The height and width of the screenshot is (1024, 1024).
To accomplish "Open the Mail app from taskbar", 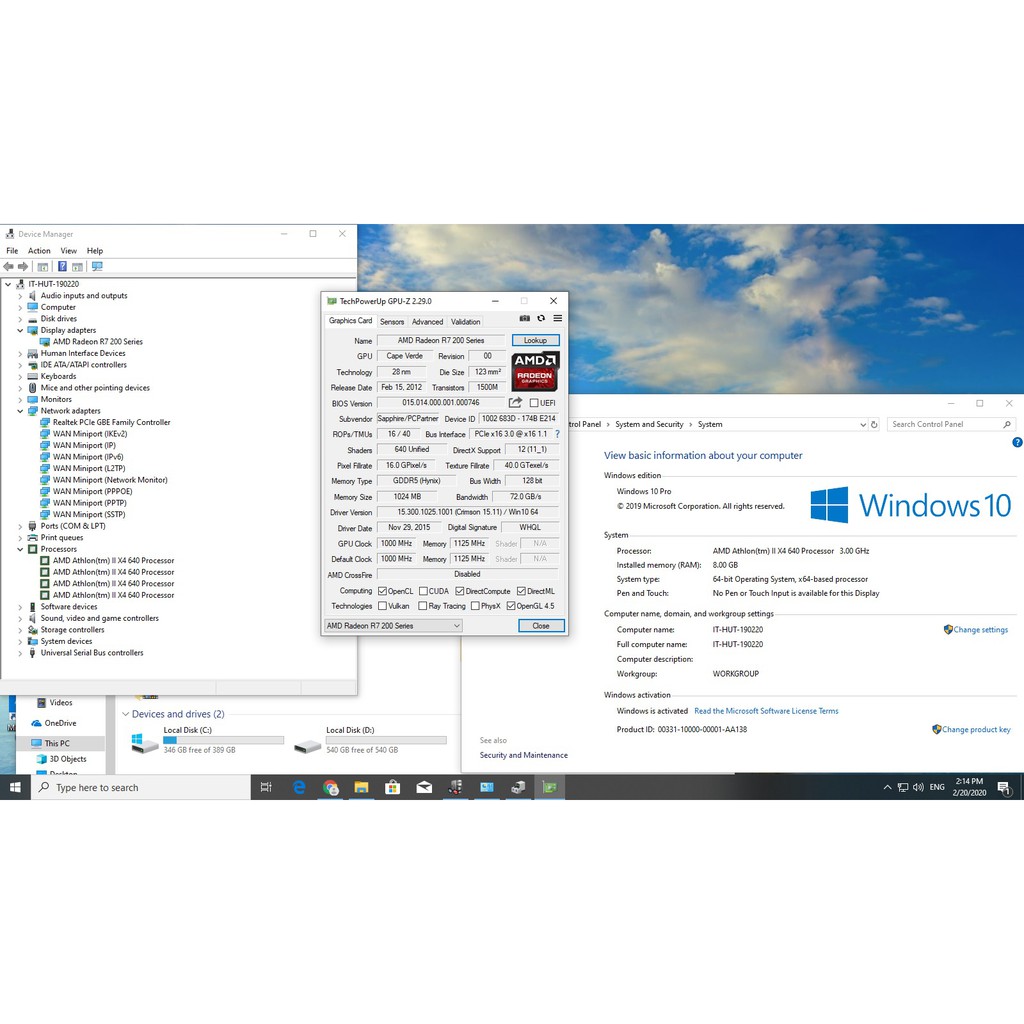I will click(424, 787).
